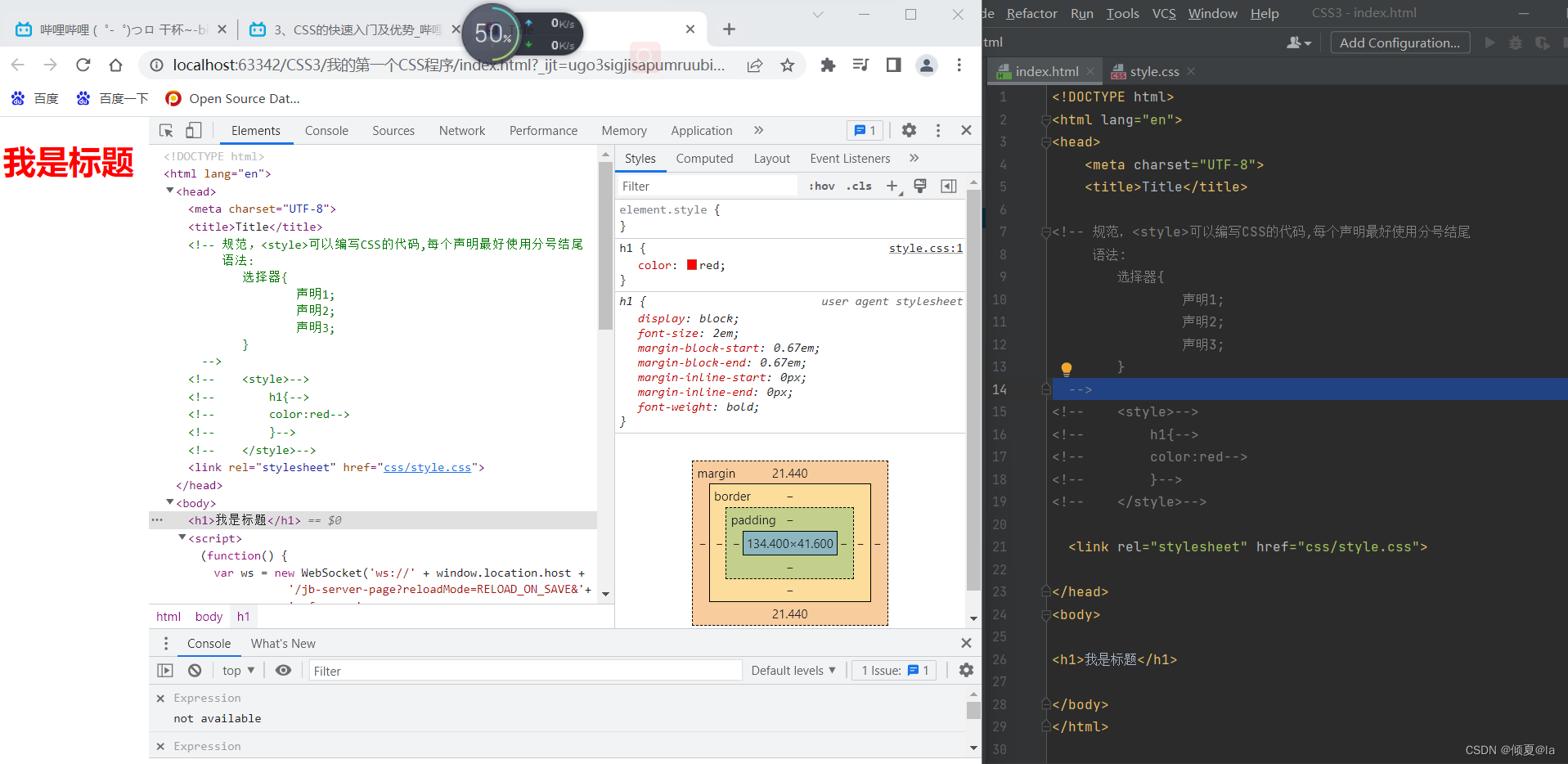Expand more styles pane tabs
The height and width of the screenshot is (764, 1568).
[914, 158]
